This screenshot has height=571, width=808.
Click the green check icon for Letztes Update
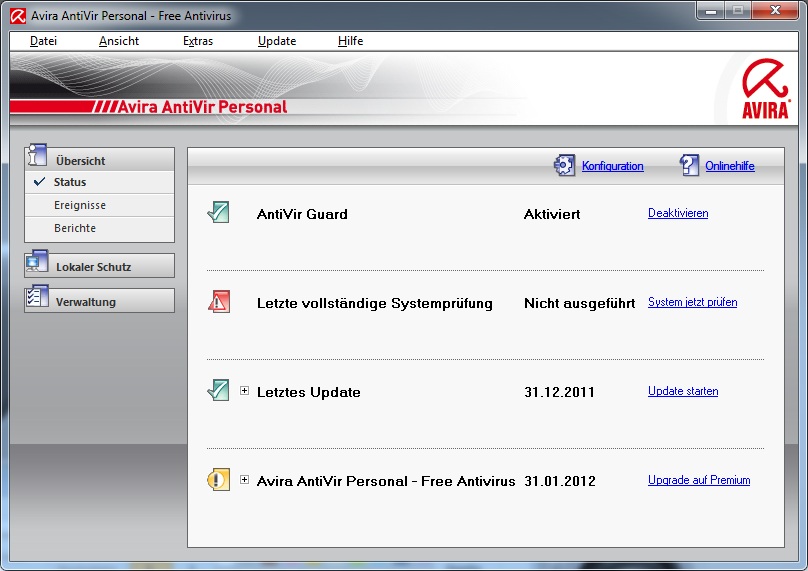(x=218, y=391)
